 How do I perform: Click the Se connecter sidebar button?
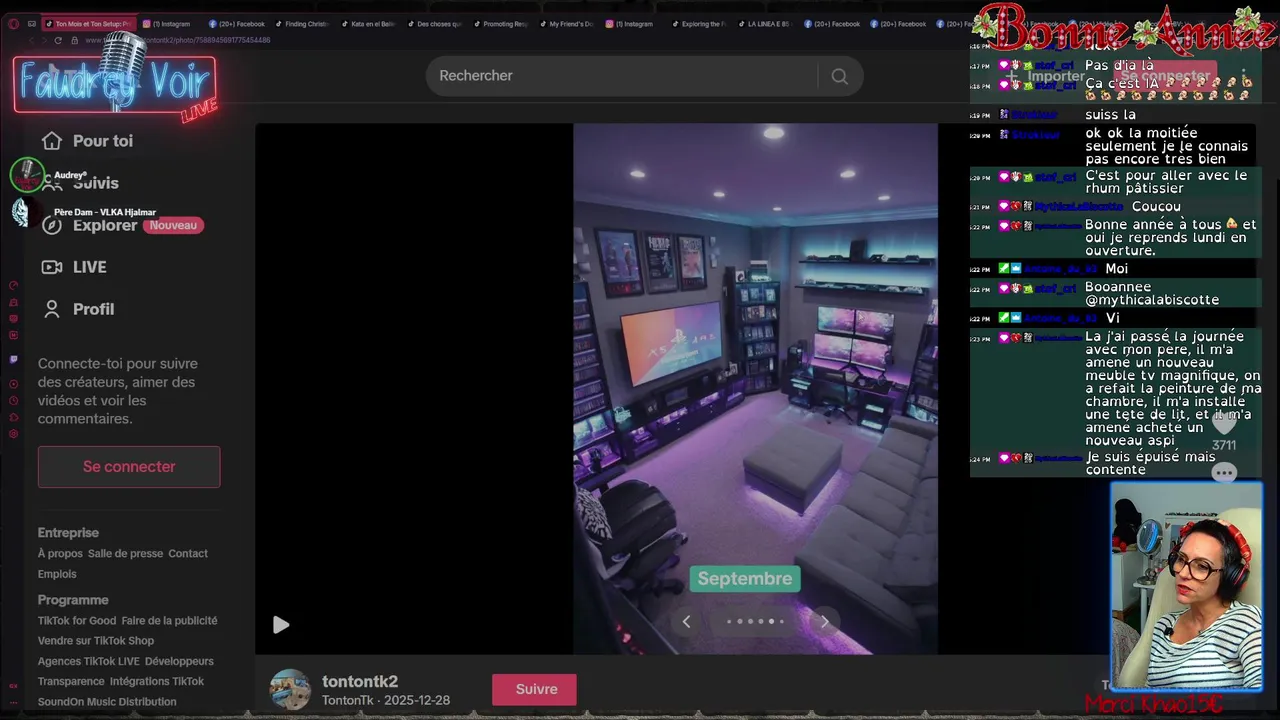(129, 467)
